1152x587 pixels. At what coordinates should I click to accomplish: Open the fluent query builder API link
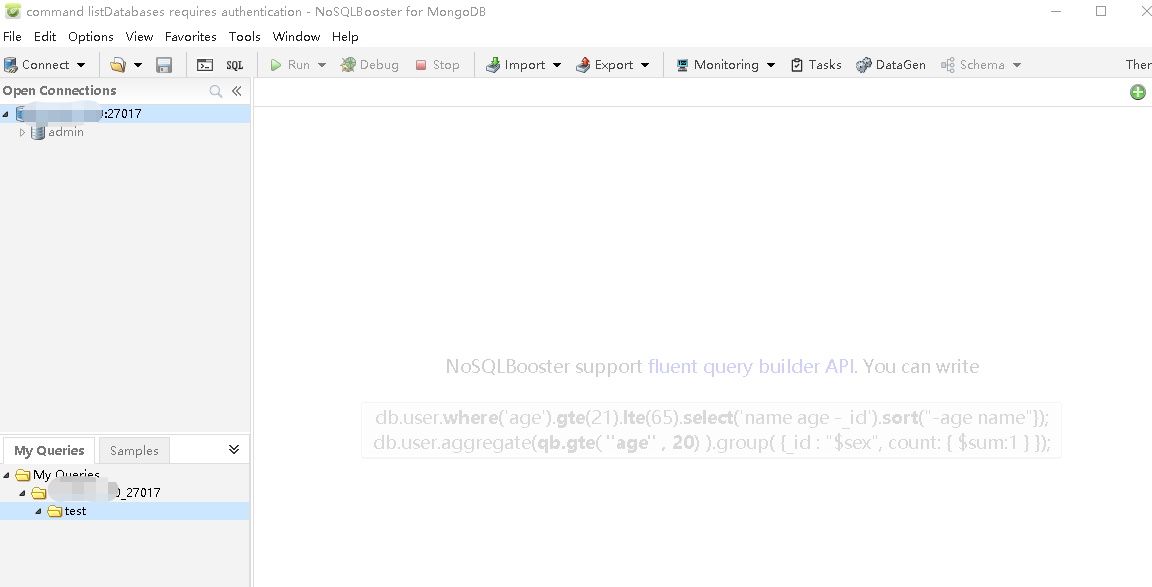pyautogui.click(x=750, y=366)
